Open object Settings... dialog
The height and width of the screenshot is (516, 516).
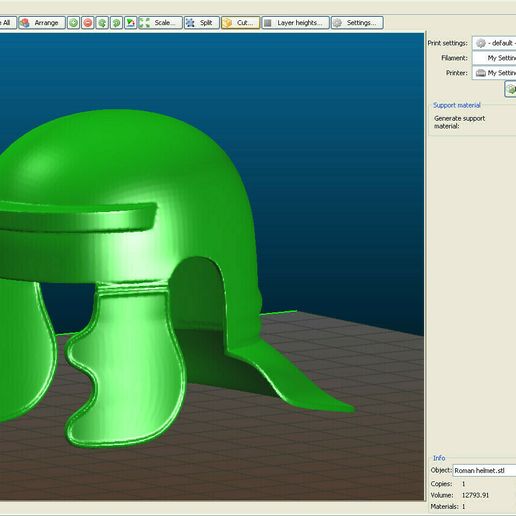pyautogui.click(x=357, y=23)
